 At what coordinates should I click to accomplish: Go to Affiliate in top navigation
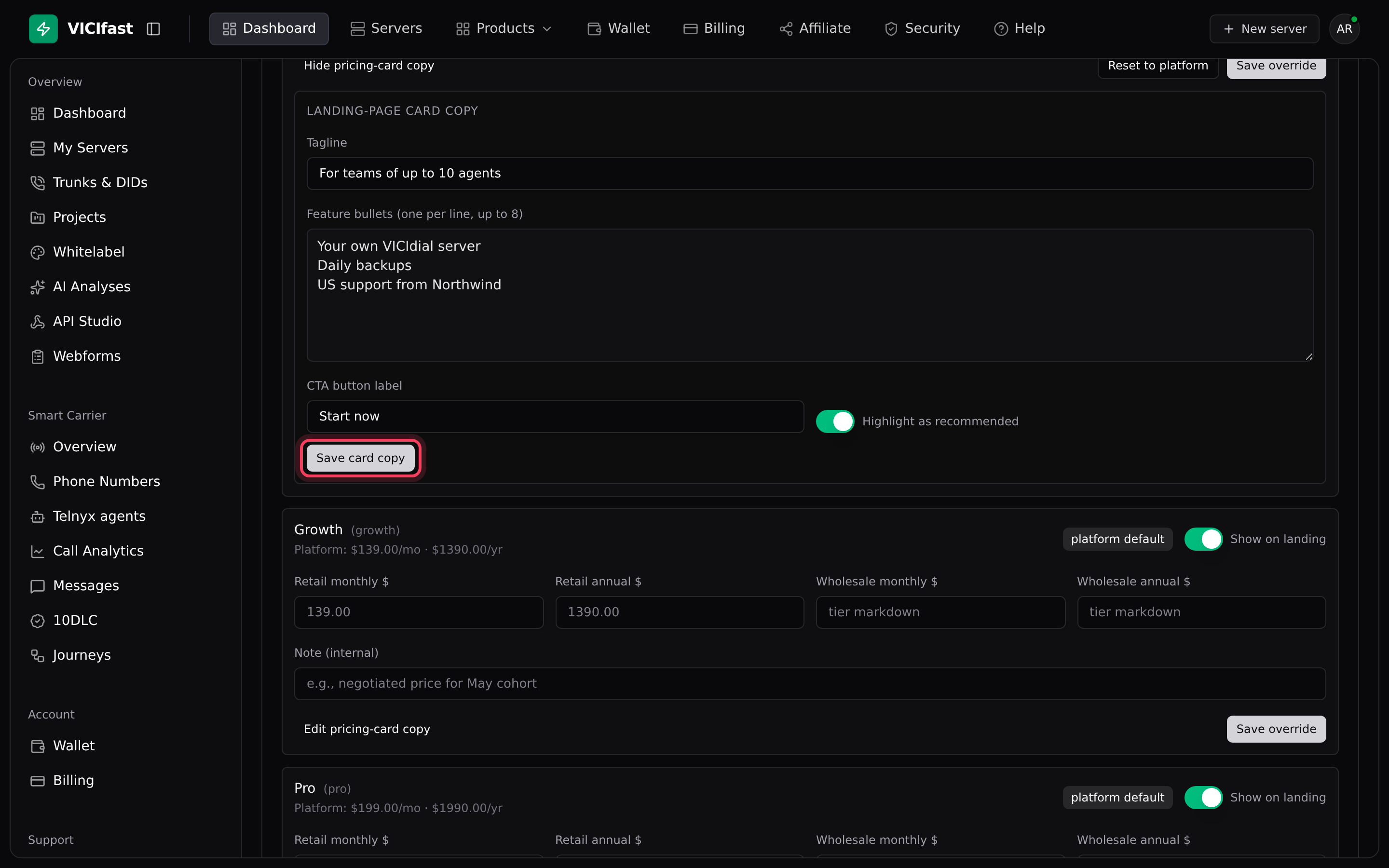[x=815, y=29]
